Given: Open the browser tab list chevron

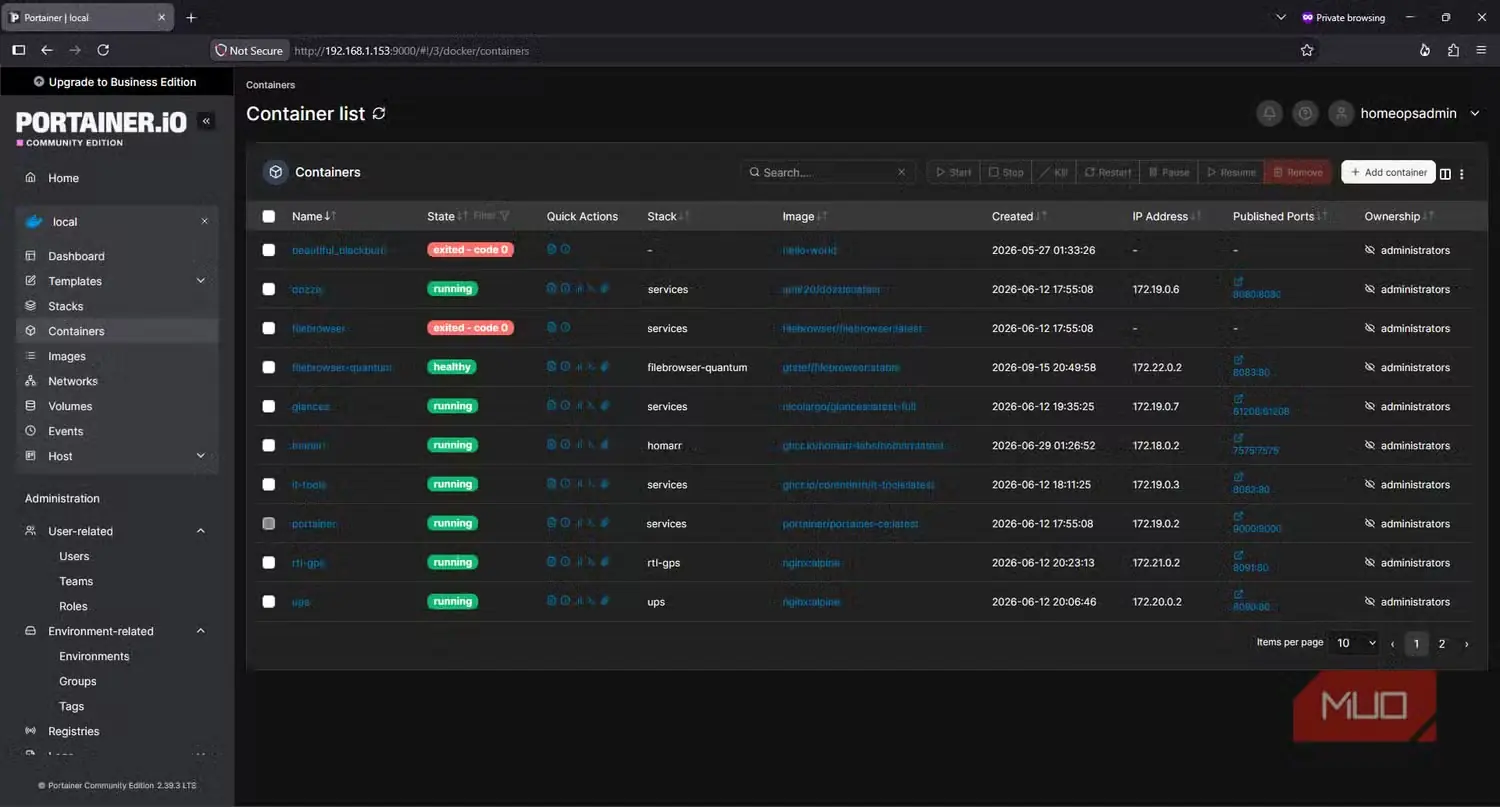Looking at the screenshot, I should pyautogui.click(x=1281, y=17).
